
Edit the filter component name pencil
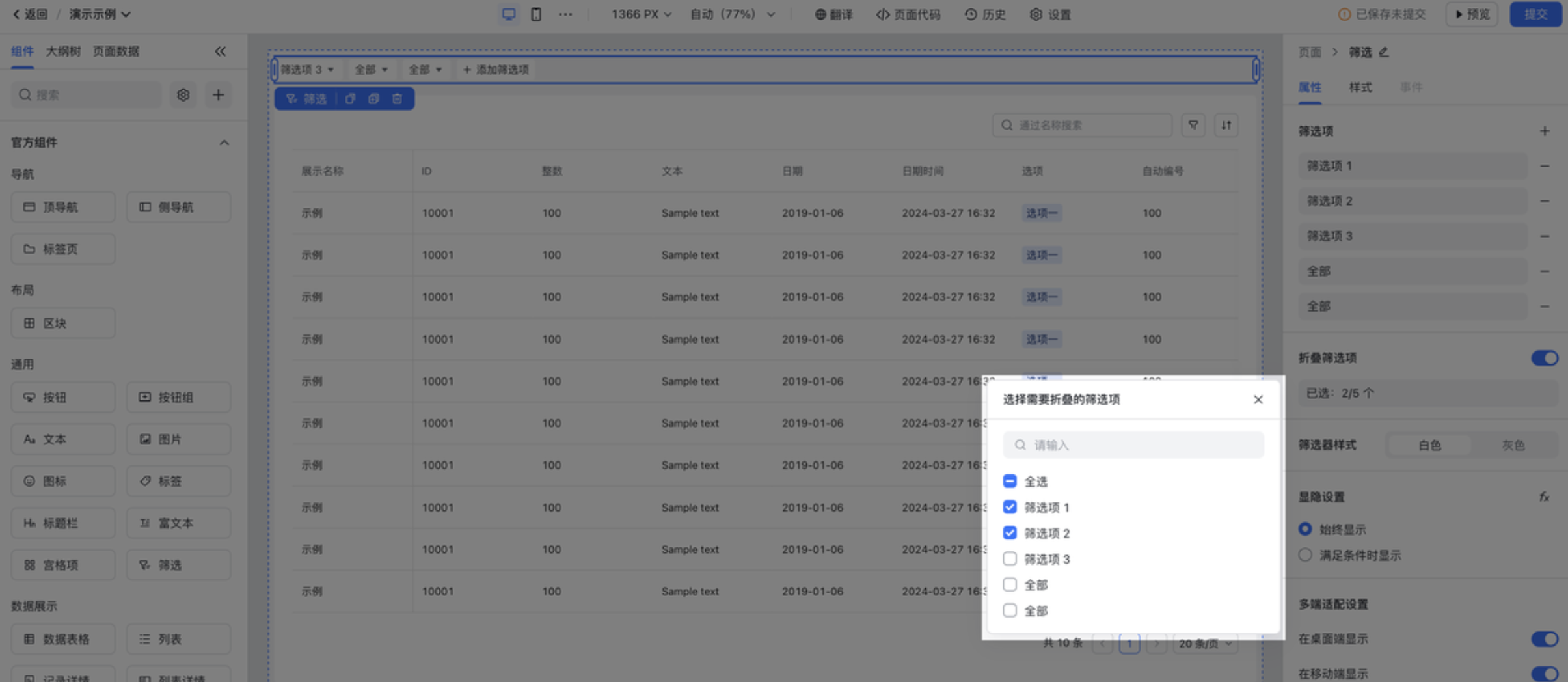tap(1384, 52)
